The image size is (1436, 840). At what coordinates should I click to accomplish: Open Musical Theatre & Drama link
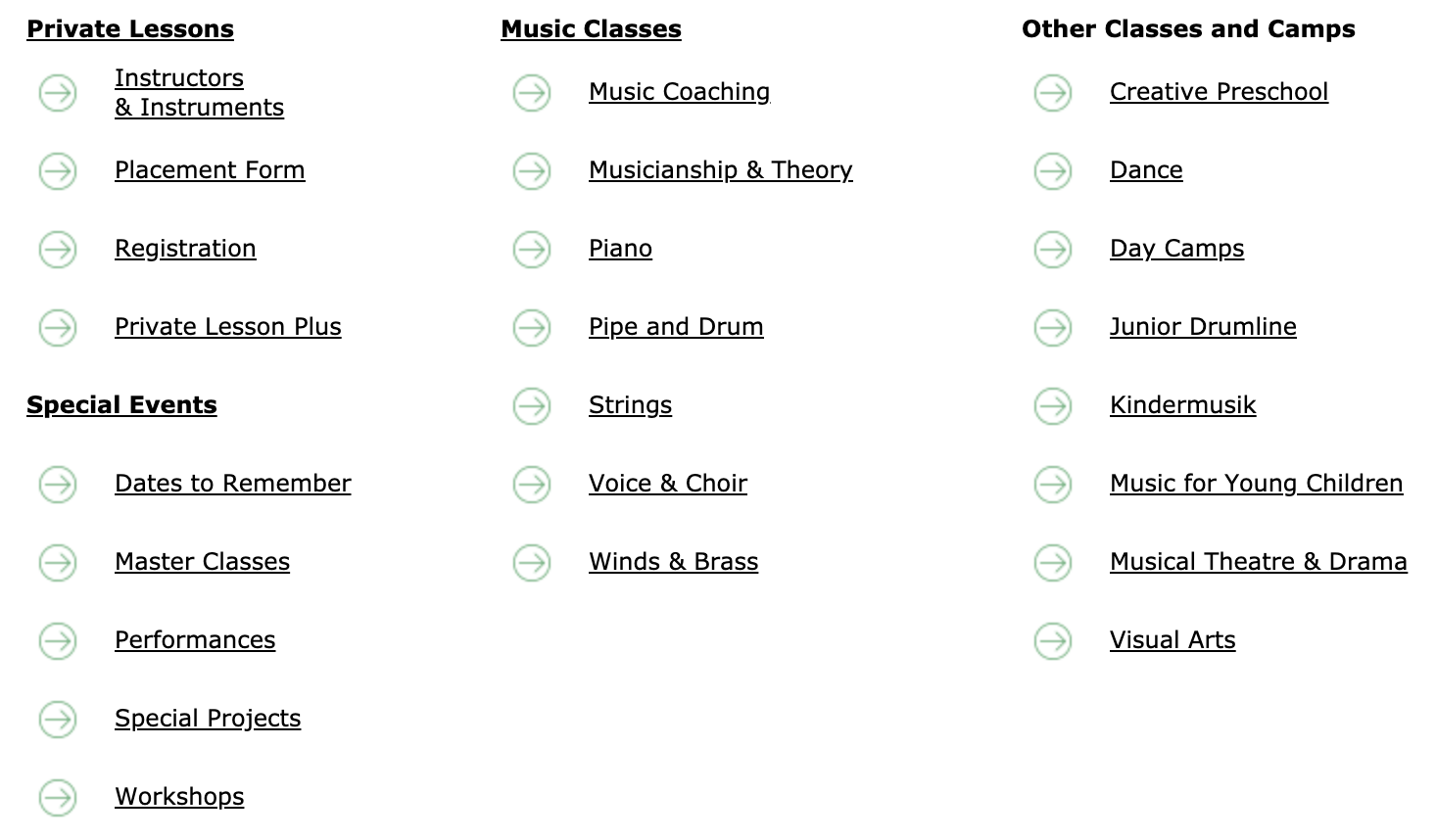click(1259, 562)
